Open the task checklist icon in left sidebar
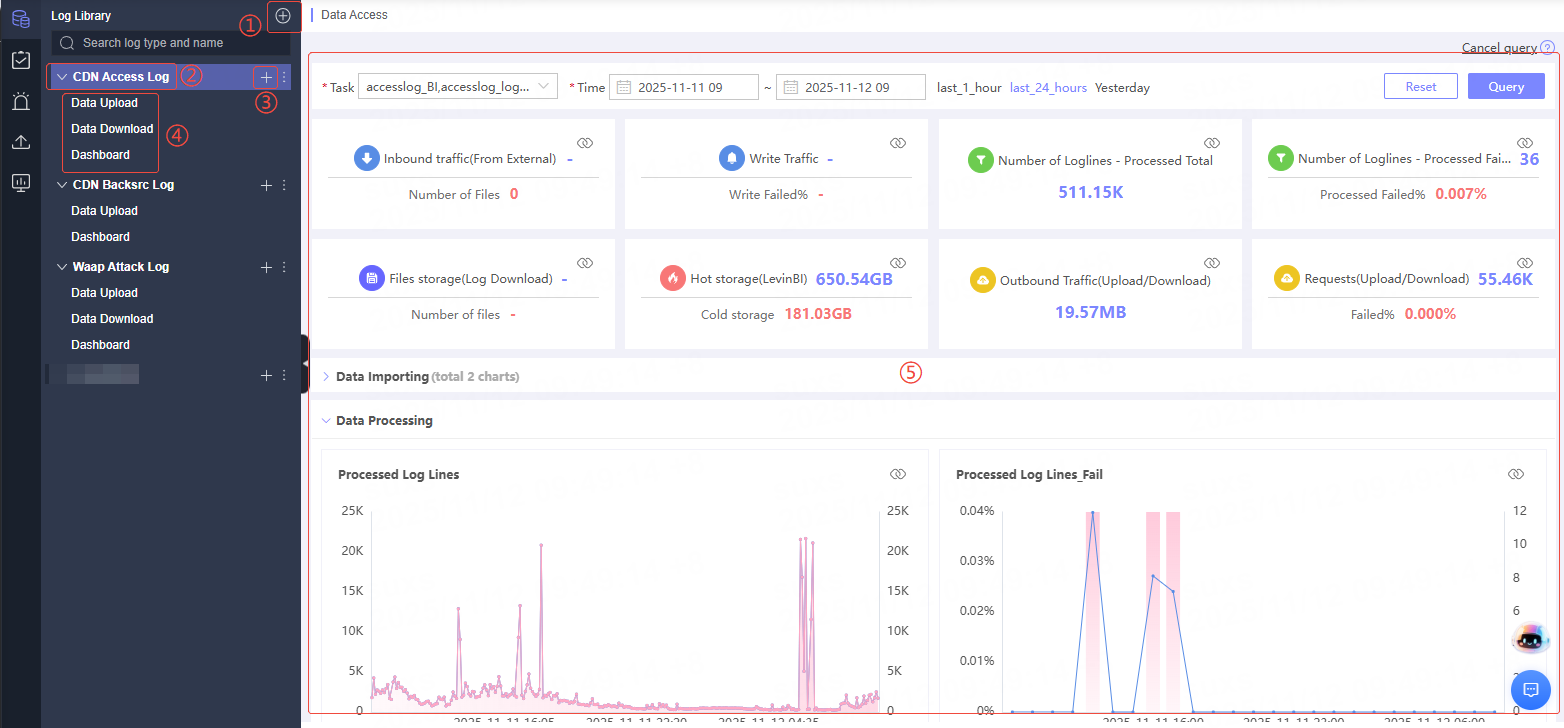 (x=20, y=60)
